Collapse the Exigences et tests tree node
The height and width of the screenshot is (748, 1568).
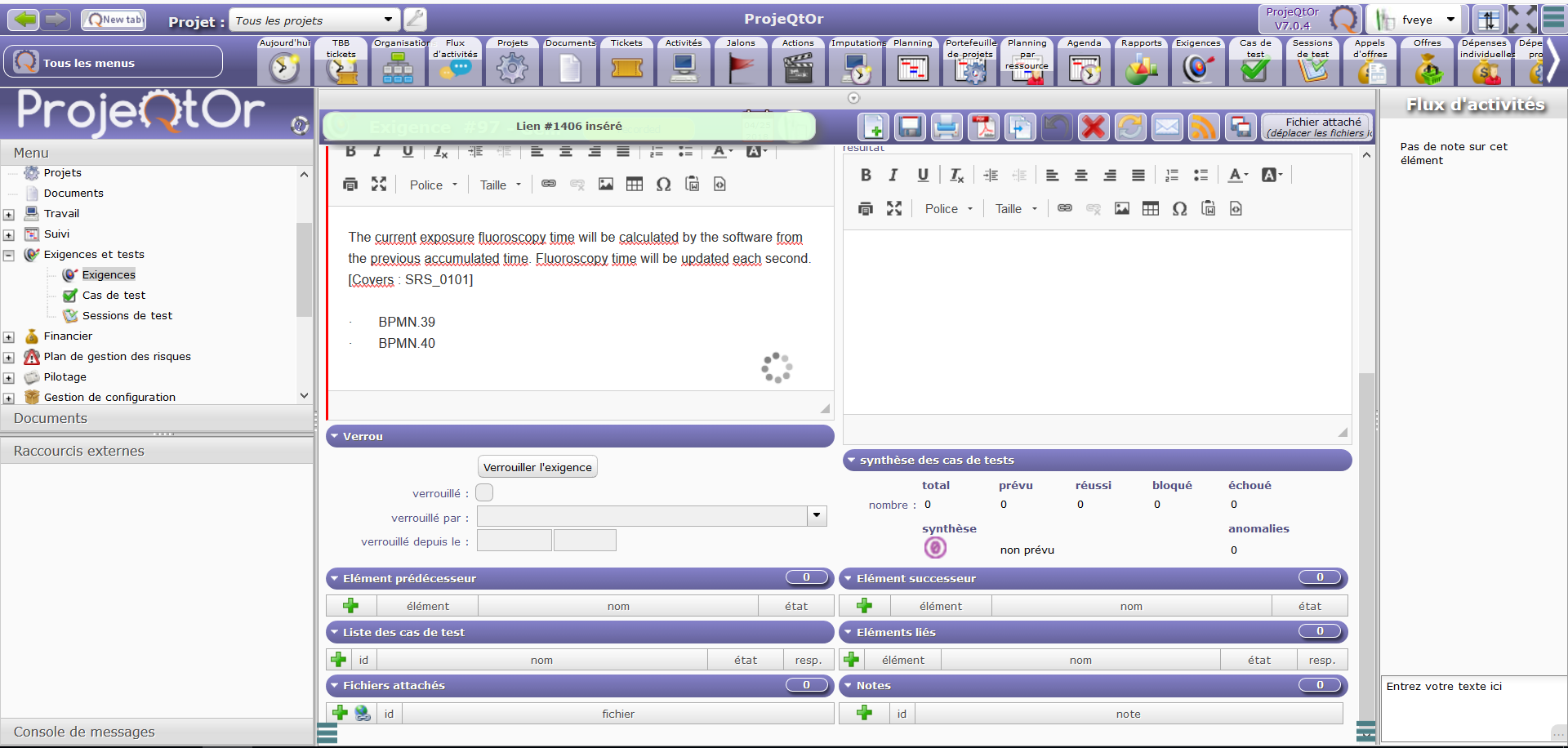click(9, 256)
